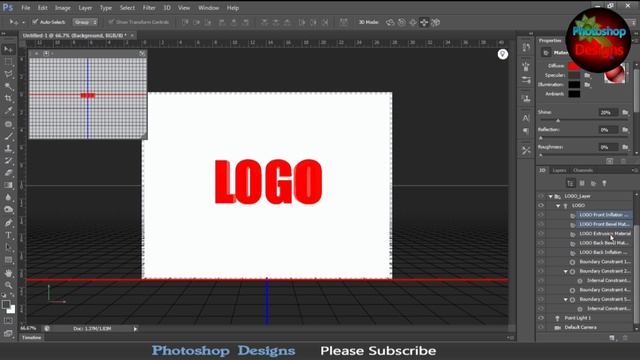The height and width of the screenshot is (360, 640).
Task: Select the Zoom tool
Action: (x=8, y=285)
